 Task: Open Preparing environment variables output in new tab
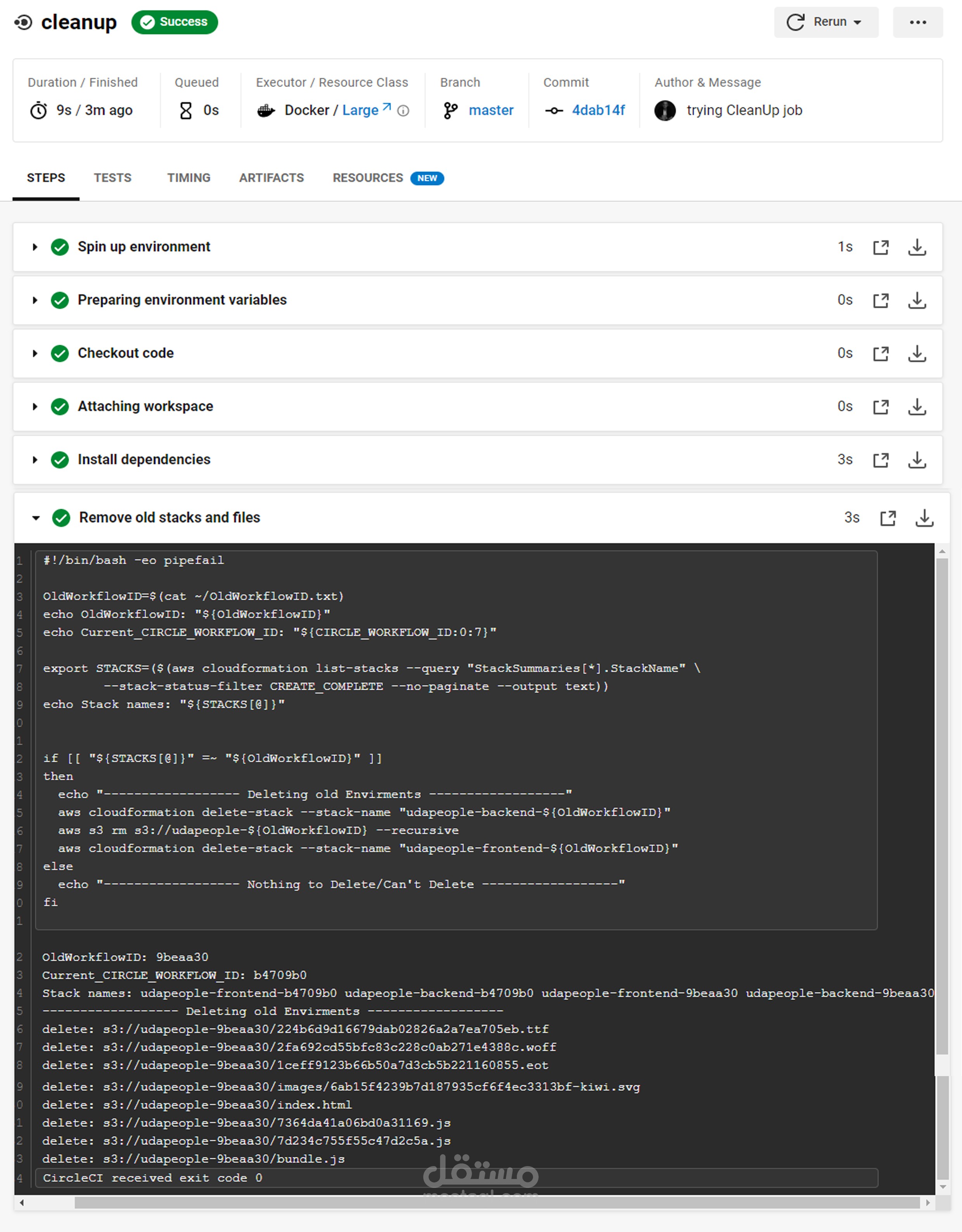881,301
